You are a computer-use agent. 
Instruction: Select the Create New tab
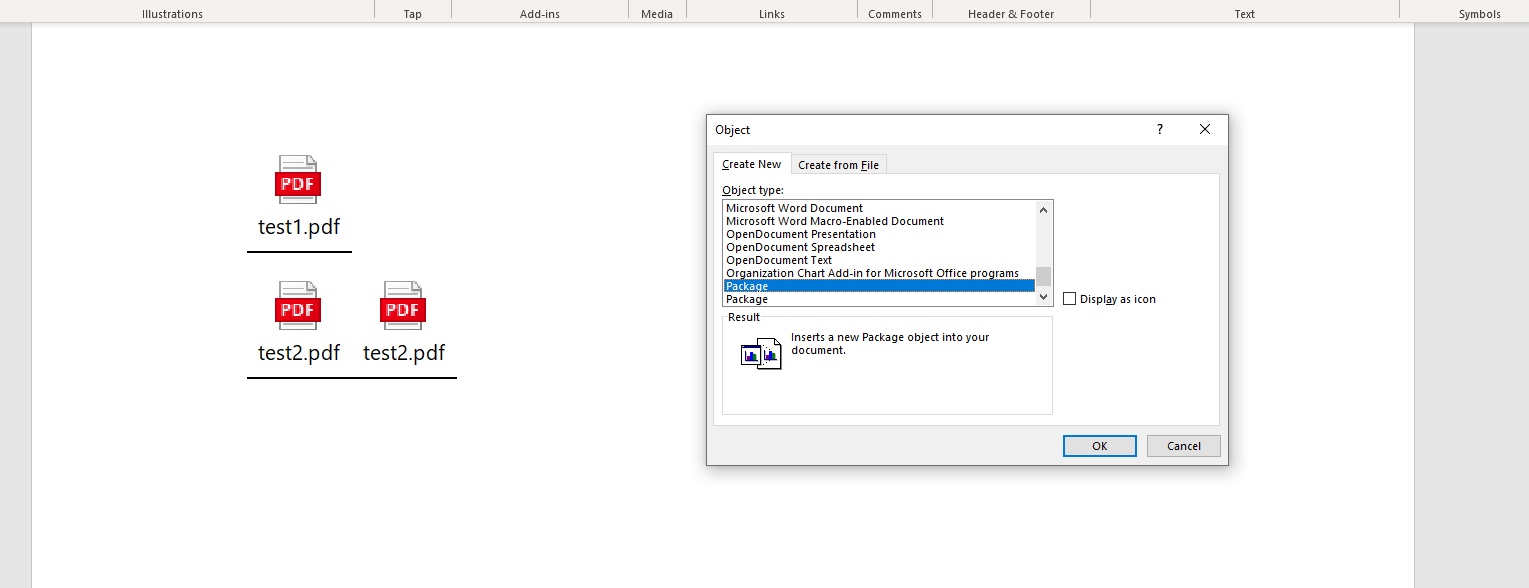pyautogui.click(x=751, y=164)
